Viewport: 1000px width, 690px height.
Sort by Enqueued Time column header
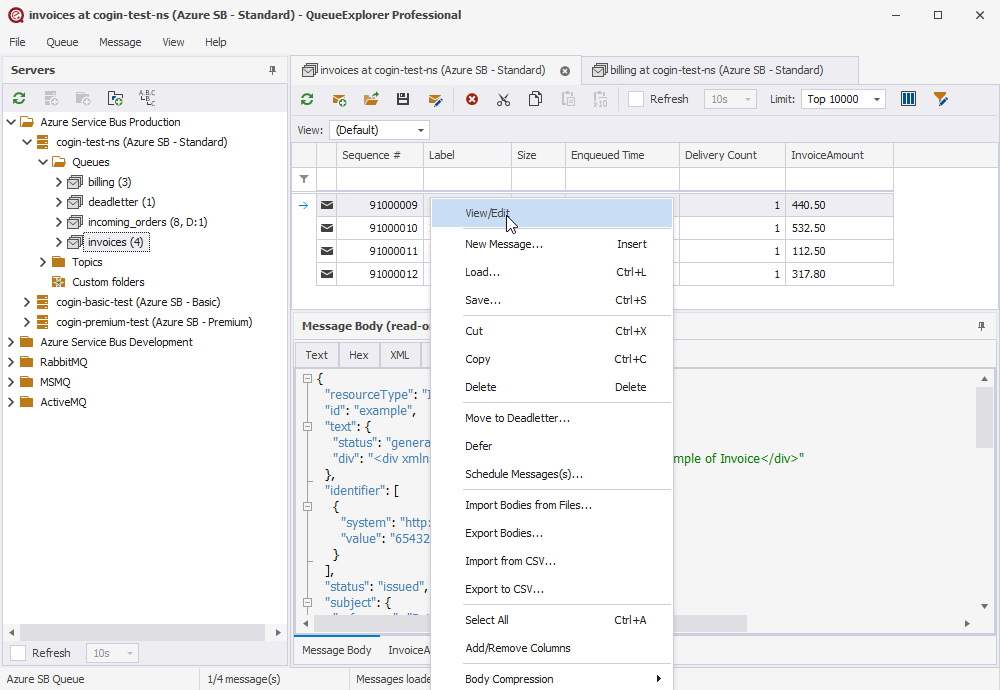[622, 155]
